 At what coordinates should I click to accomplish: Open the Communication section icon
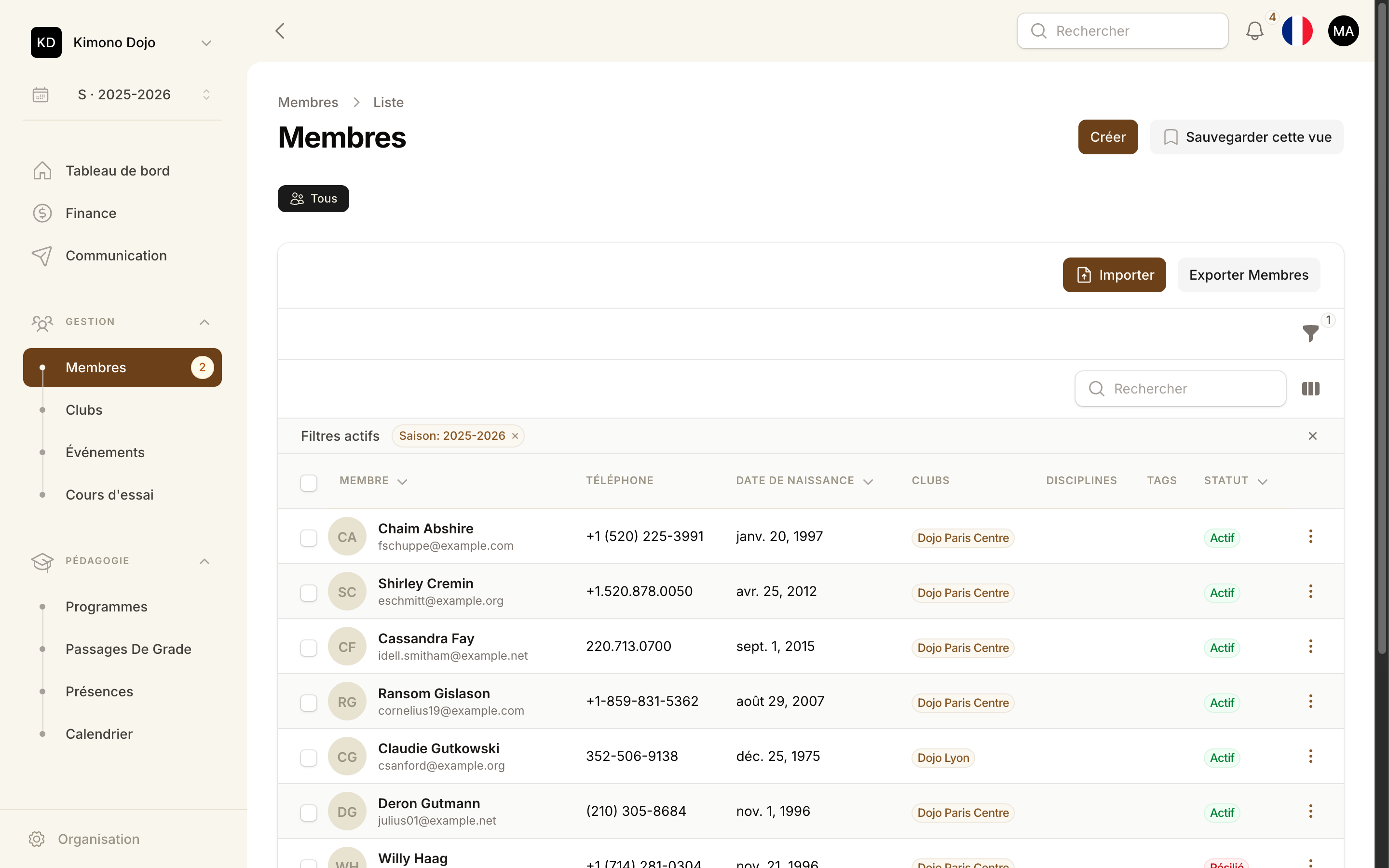42,256
